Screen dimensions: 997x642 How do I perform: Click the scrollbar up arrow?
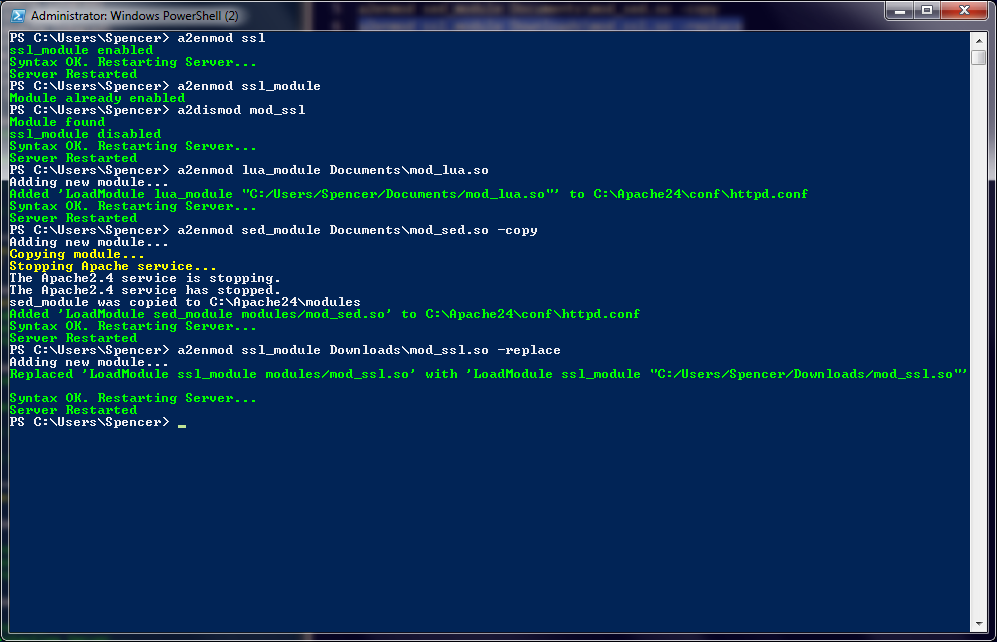[978, 40]
